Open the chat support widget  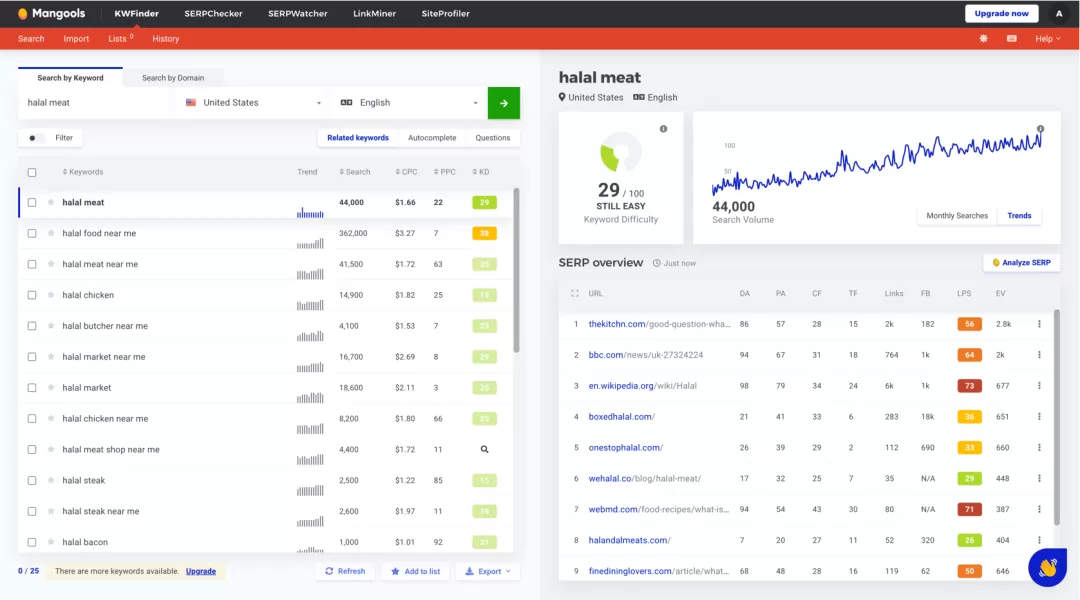click(x=1048, y=568)
